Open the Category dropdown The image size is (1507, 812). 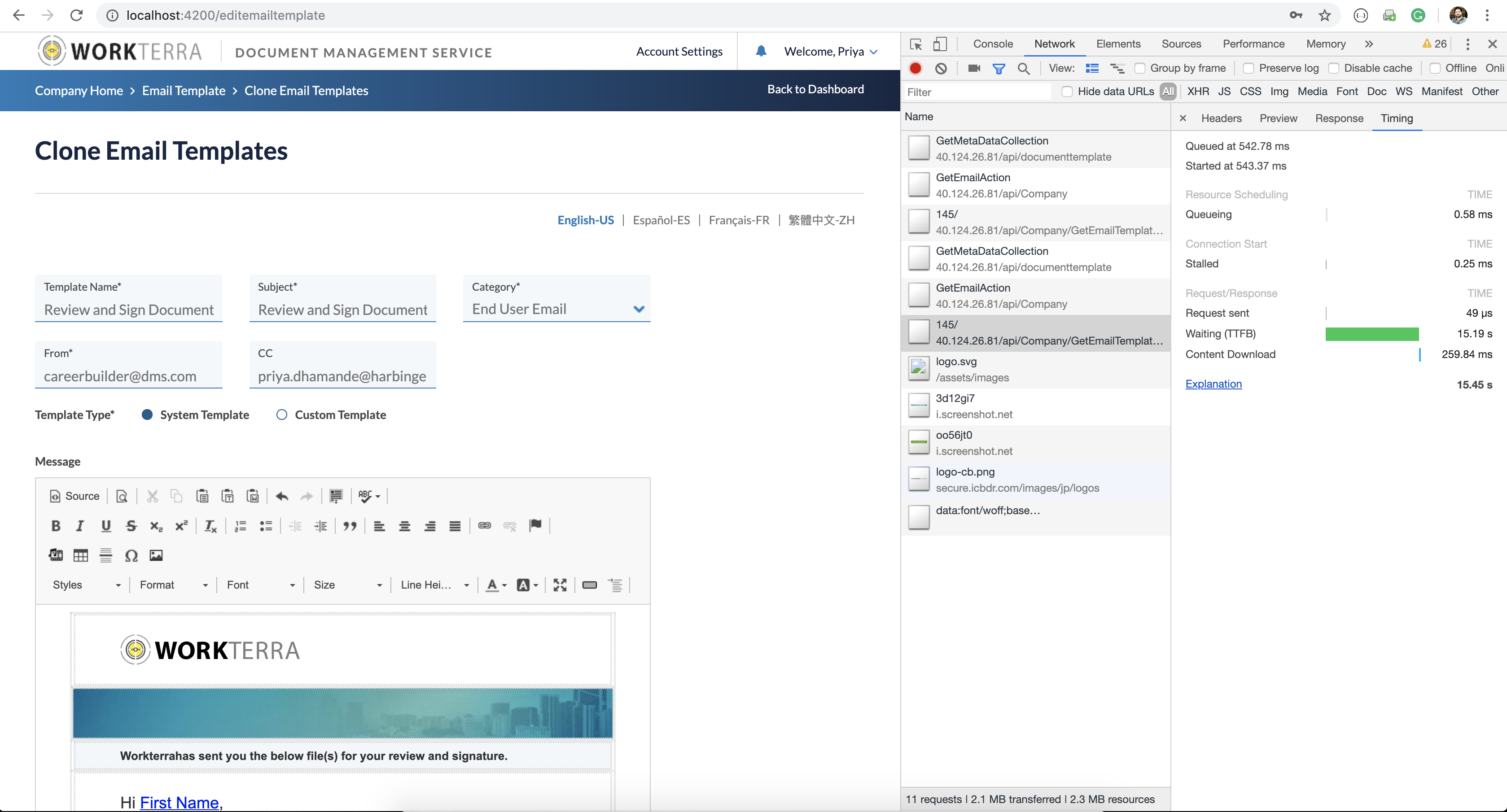click(x=556, y=309)
